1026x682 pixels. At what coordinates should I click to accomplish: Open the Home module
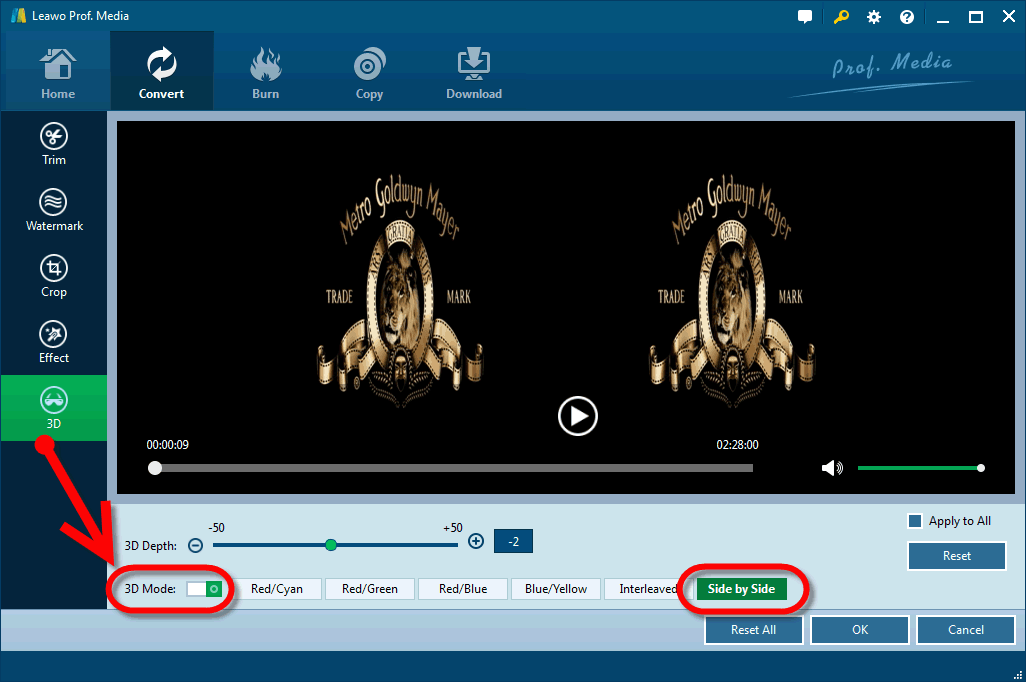58,72
